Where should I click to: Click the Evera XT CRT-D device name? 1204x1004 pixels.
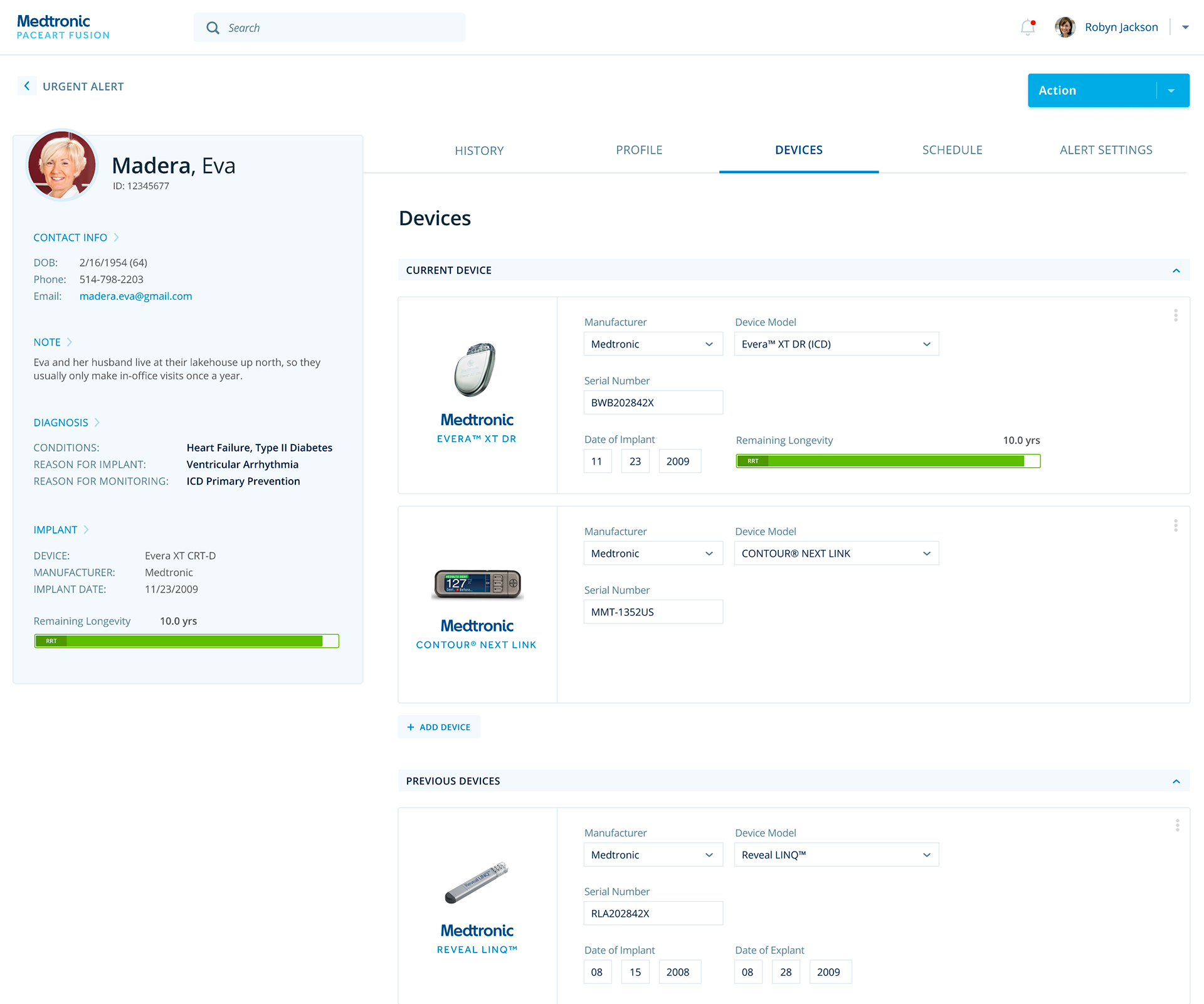point(180,556)
